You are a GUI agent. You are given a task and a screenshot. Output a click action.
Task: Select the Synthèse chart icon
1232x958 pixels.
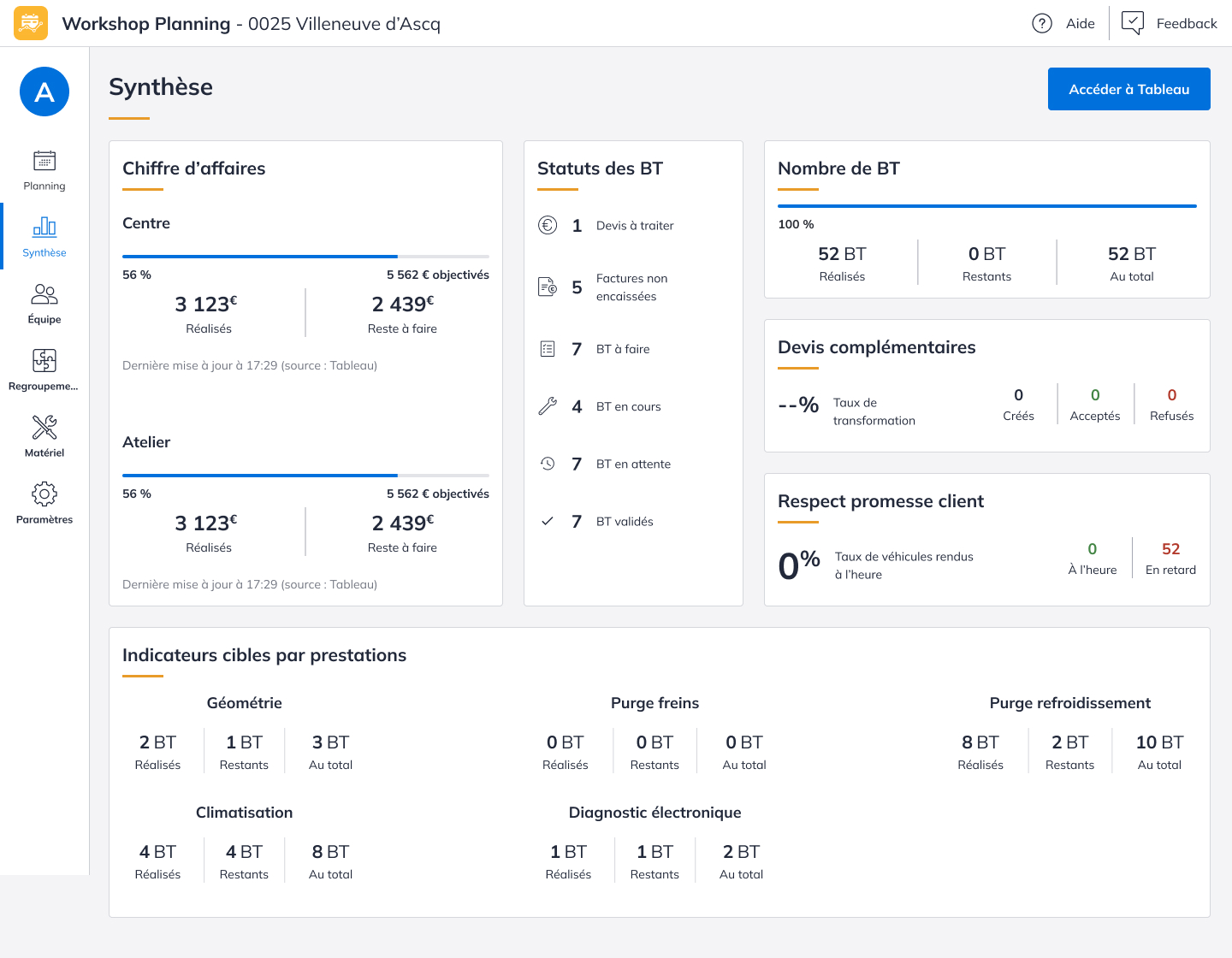[x=44, y=228]
